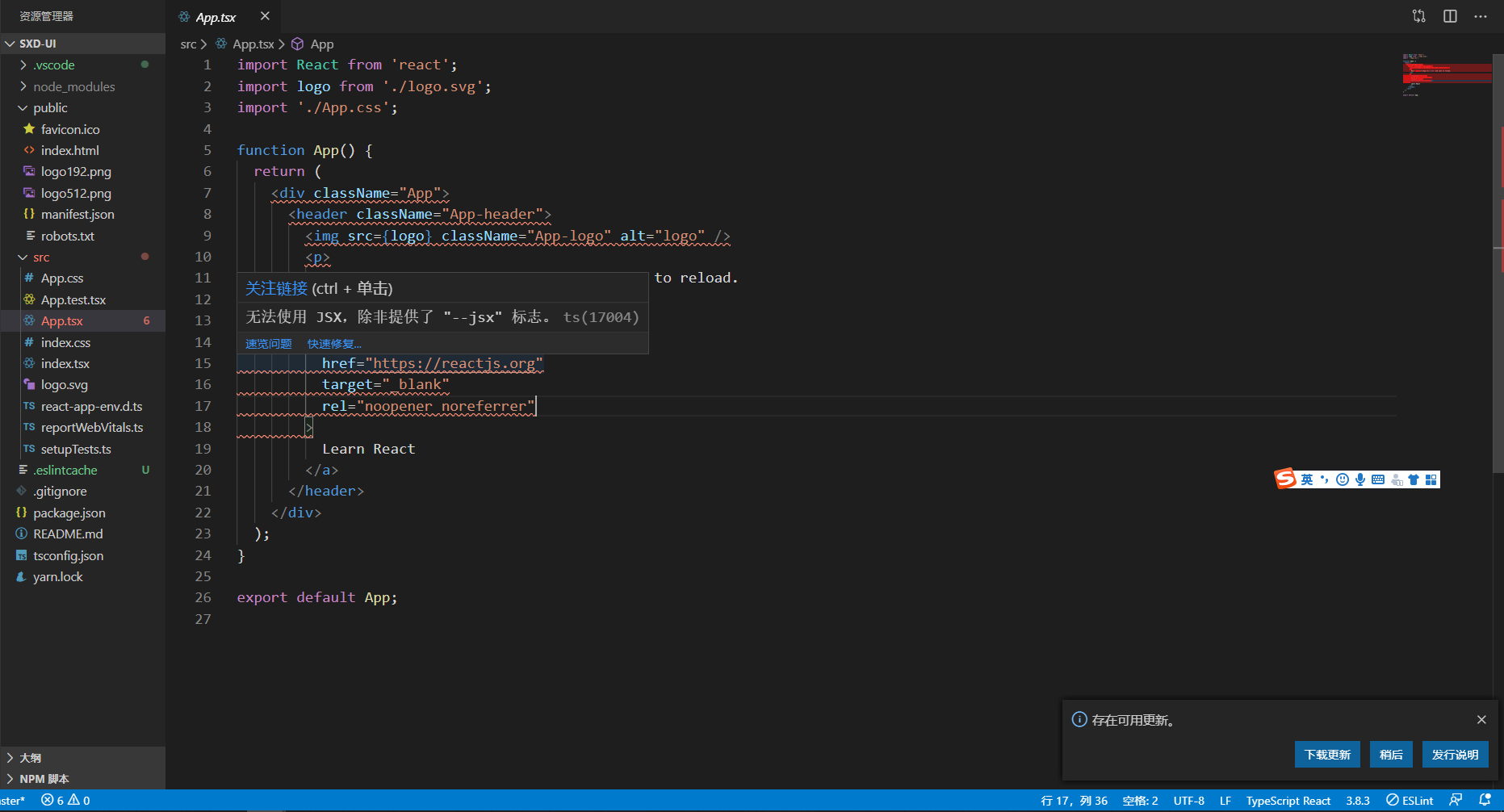Select language mode TypeScript React

coord(1288,801)
